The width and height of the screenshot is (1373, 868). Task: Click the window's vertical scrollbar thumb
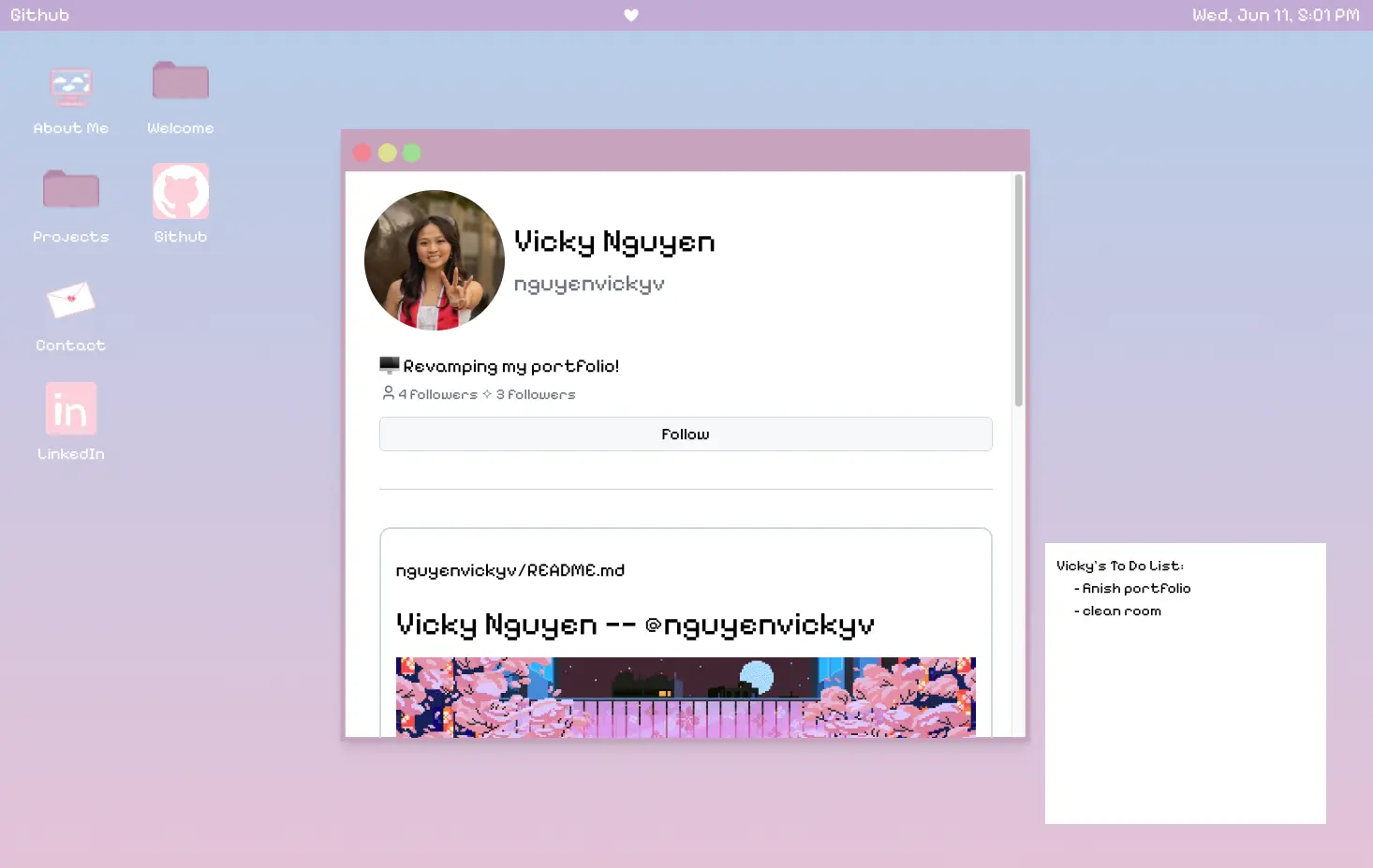(1019, 290)
